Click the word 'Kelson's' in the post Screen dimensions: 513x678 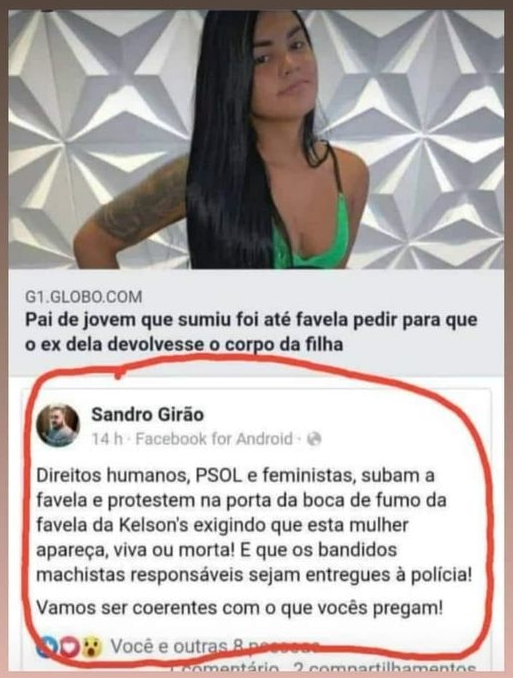pos(153,525)
